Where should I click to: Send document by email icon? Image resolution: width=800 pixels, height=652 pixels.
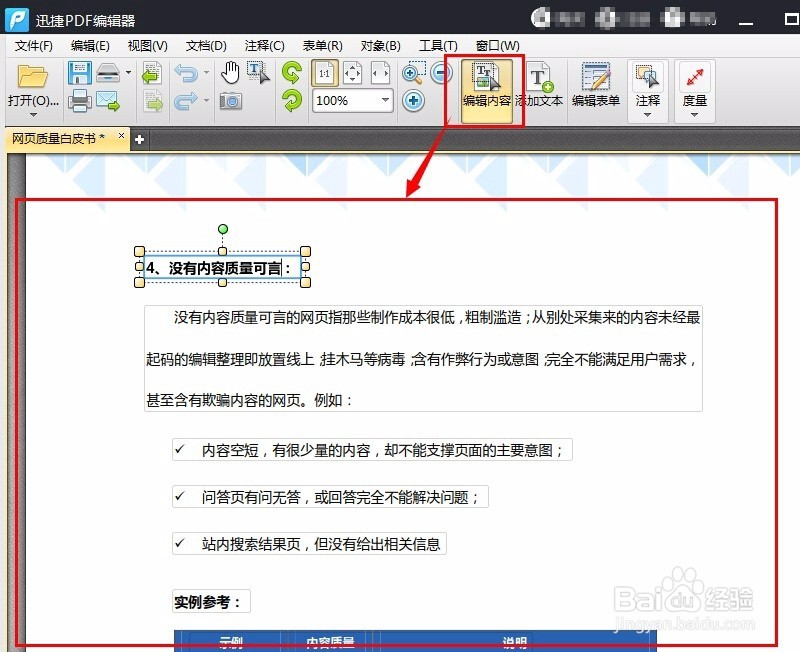108,101
